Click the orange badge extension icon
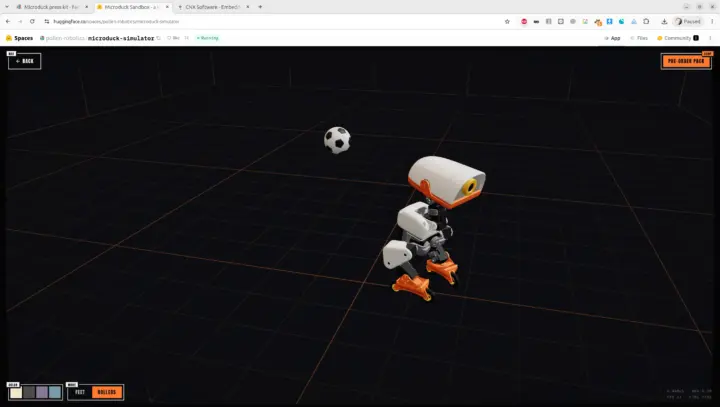The width and height of the screenshot is (720, 407). (597, 22)
